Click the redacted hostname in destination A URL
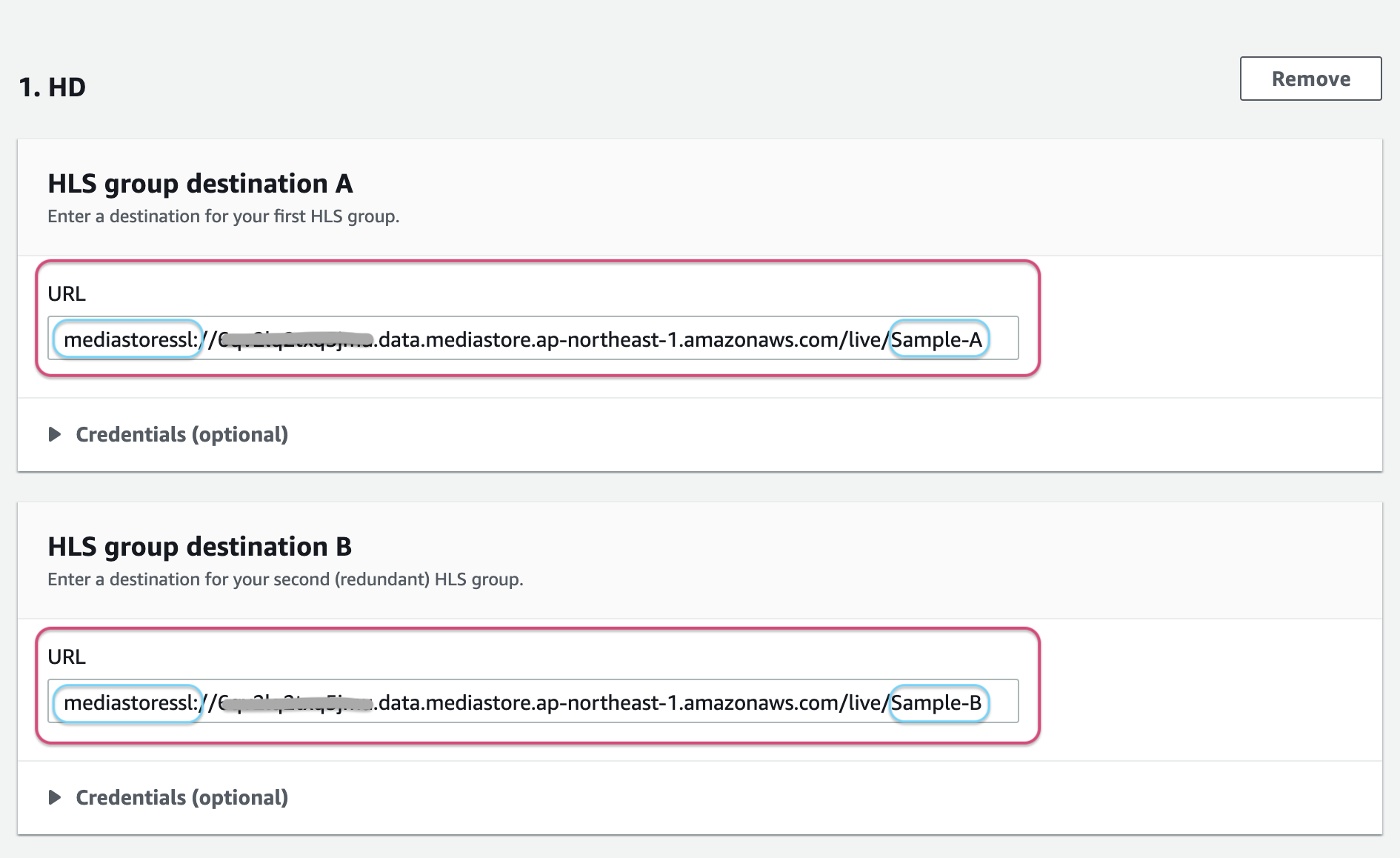 (x=296, y=339)
